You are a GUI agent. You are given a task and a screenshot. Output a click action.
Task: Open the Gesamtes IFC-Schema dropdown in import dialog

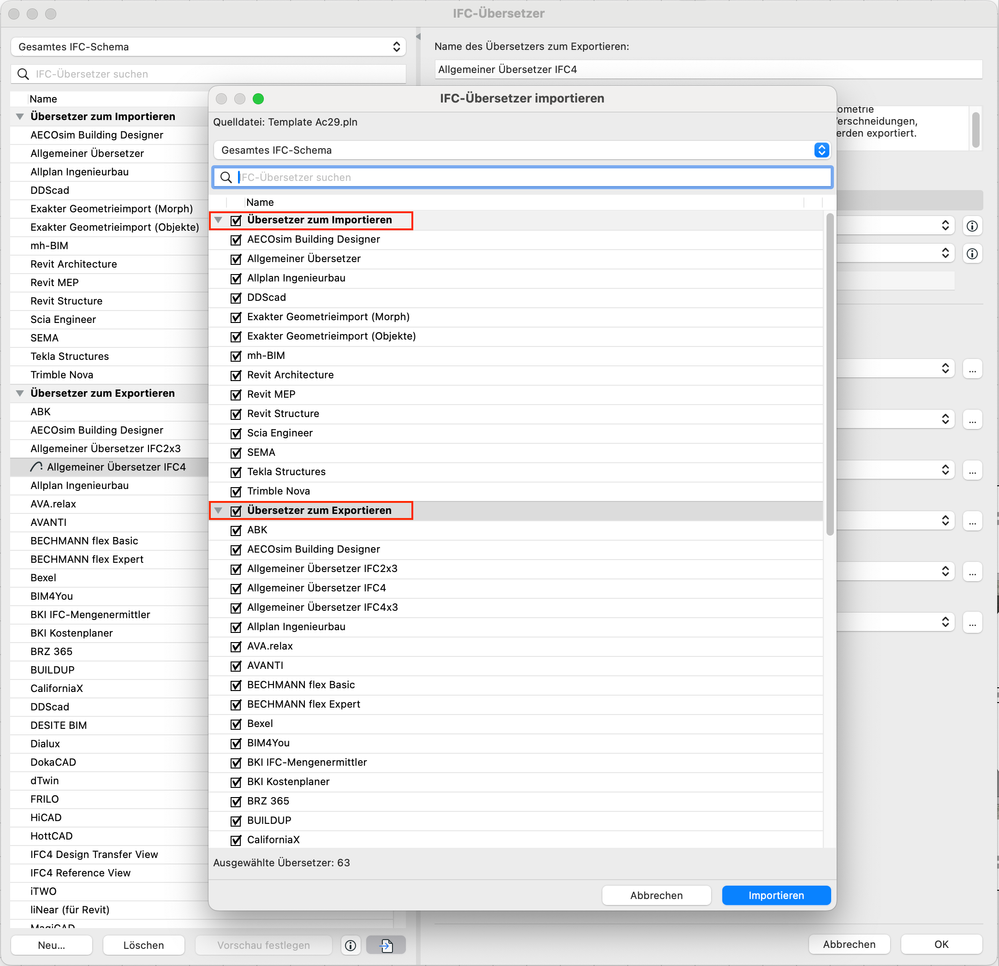click(522, 150)
